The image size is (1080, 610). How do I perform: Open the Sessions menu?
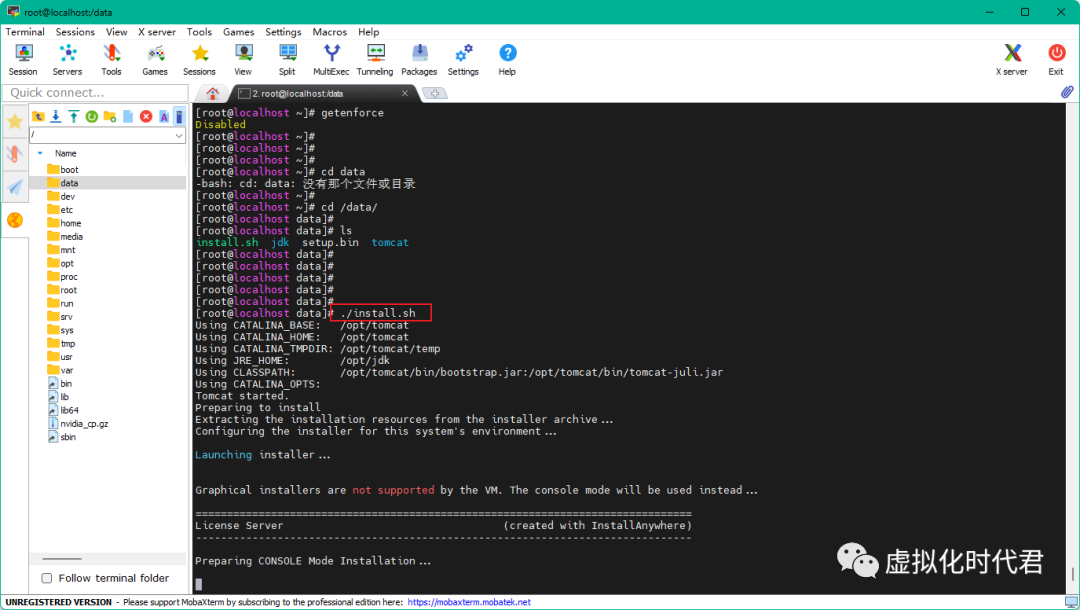click(x=75, y=32)
